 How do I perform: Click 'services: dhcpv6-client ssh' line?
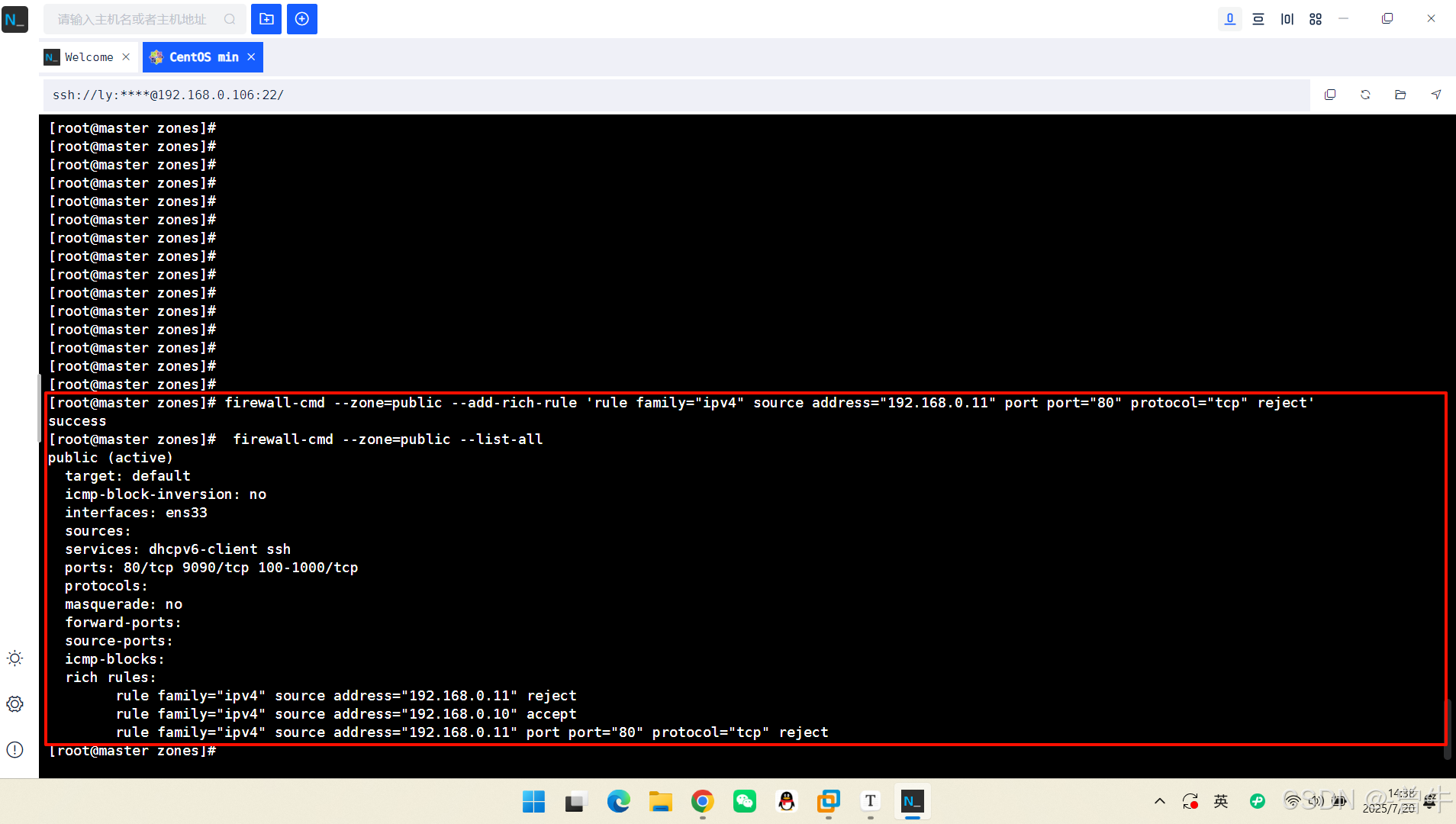[178, 549]
